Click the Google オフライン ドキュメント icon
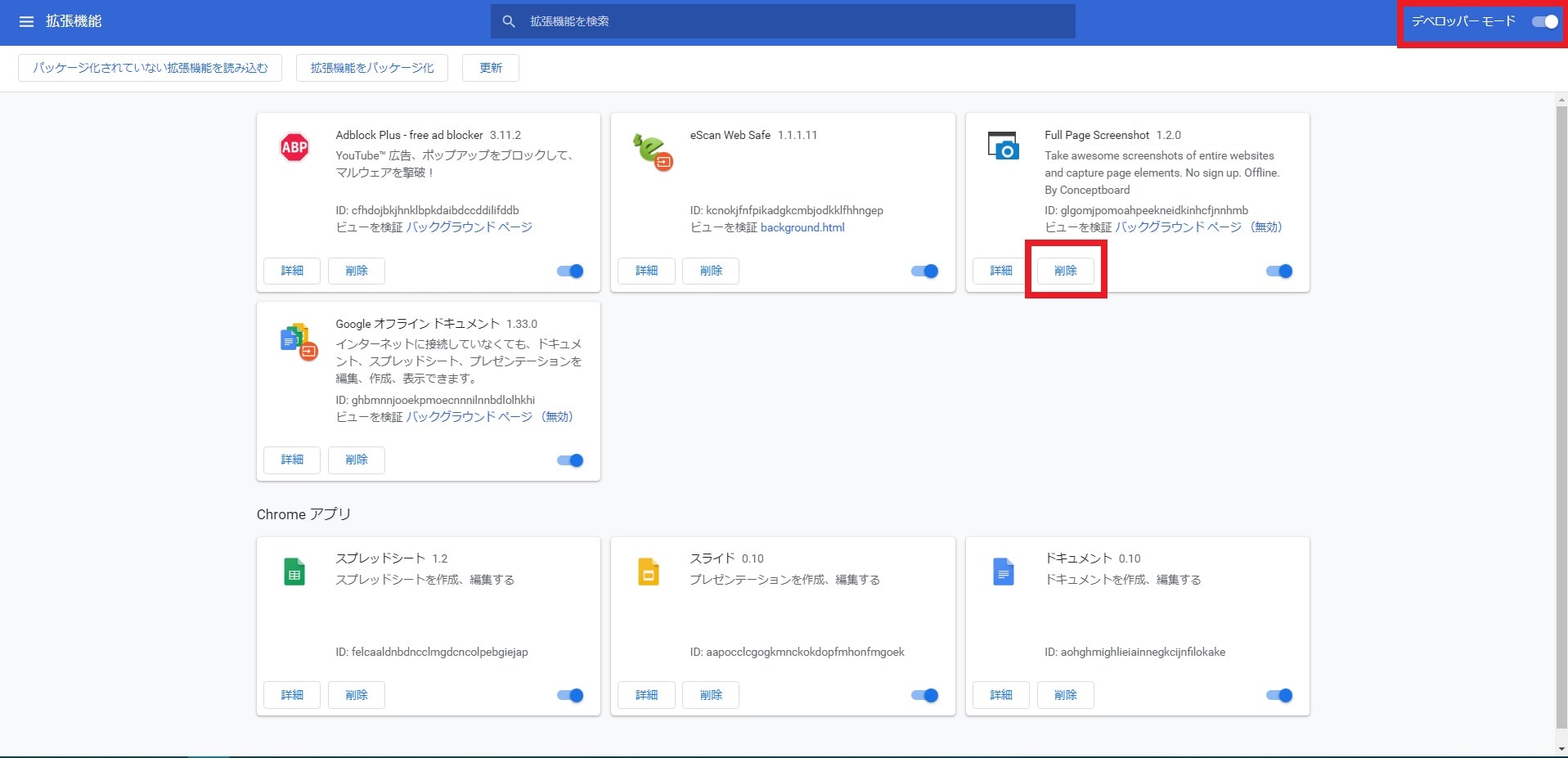Image resolution: width=1568 pixels, height=758 pixels. (299, 342)
